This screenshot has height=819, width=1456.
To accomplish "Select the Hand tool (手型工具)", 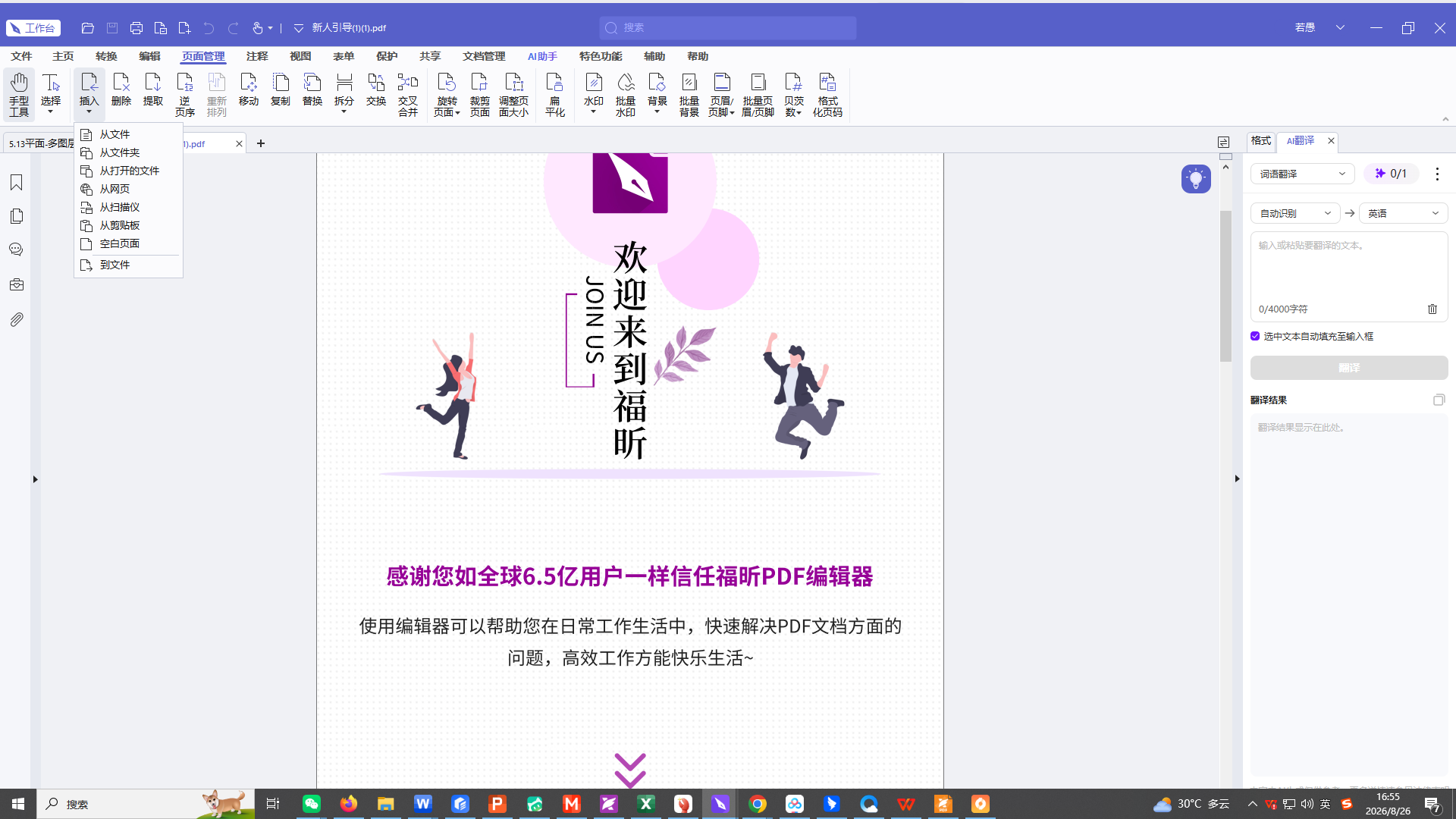I will (x=19, y=94).
